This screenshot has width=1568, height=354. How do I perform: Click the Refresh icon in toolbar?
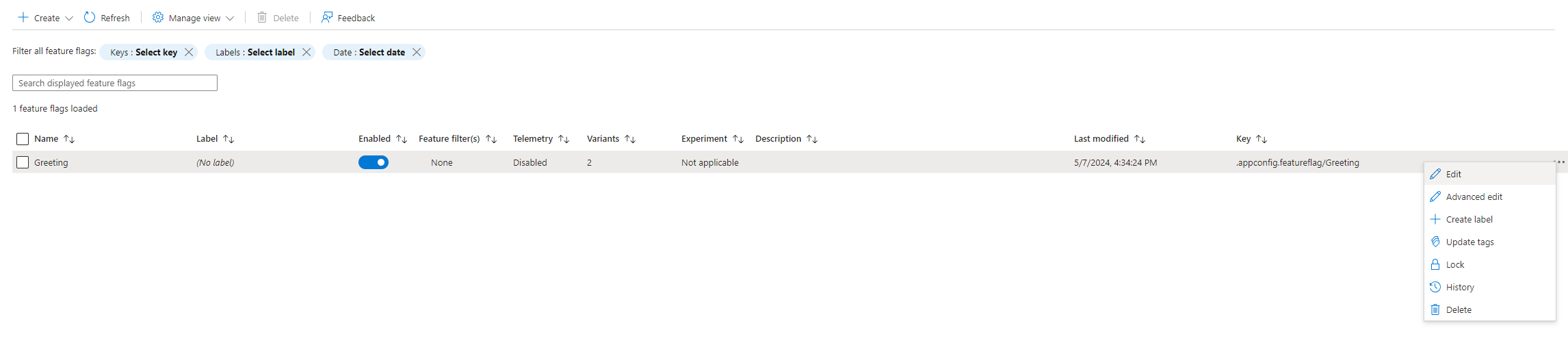(90, 18)
